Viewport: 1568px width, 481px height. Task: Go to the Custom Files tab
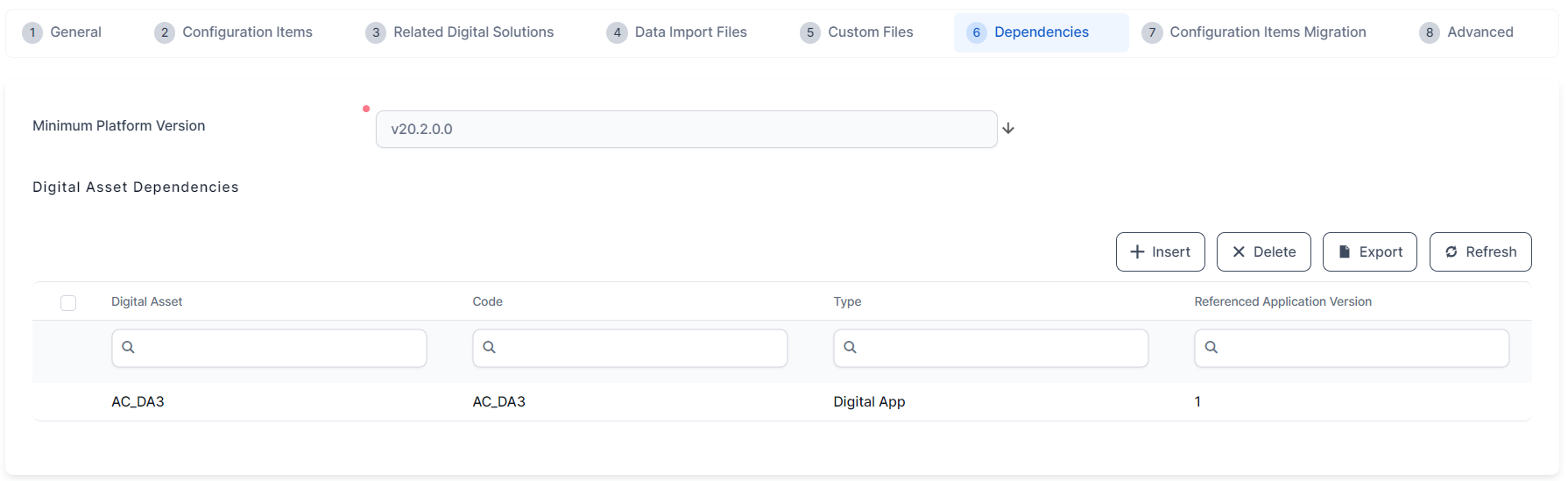[x=870, y=32]
